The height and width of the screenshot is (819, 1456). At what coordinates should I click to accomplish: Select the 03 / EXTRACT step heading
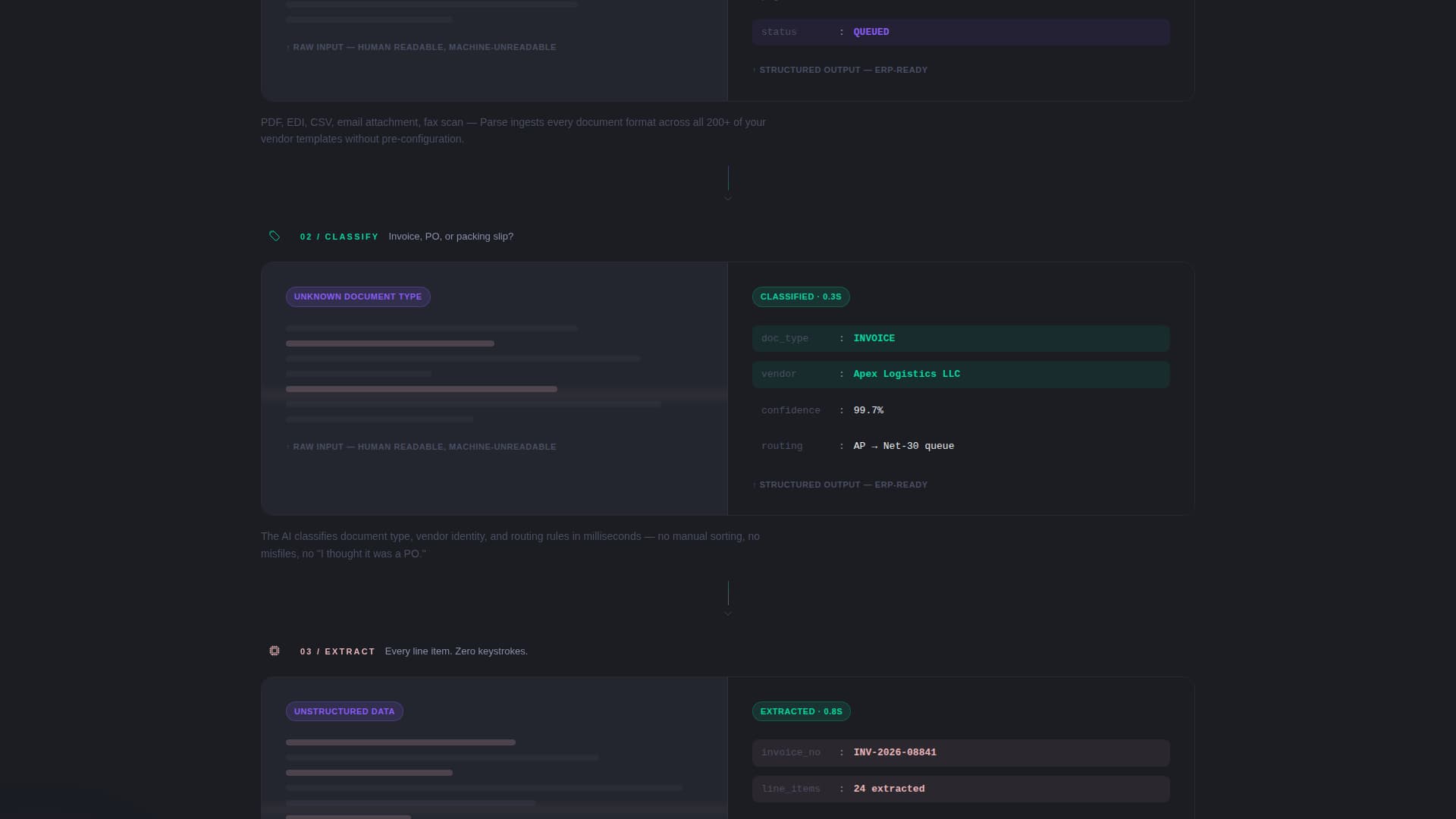click(337, 651)
